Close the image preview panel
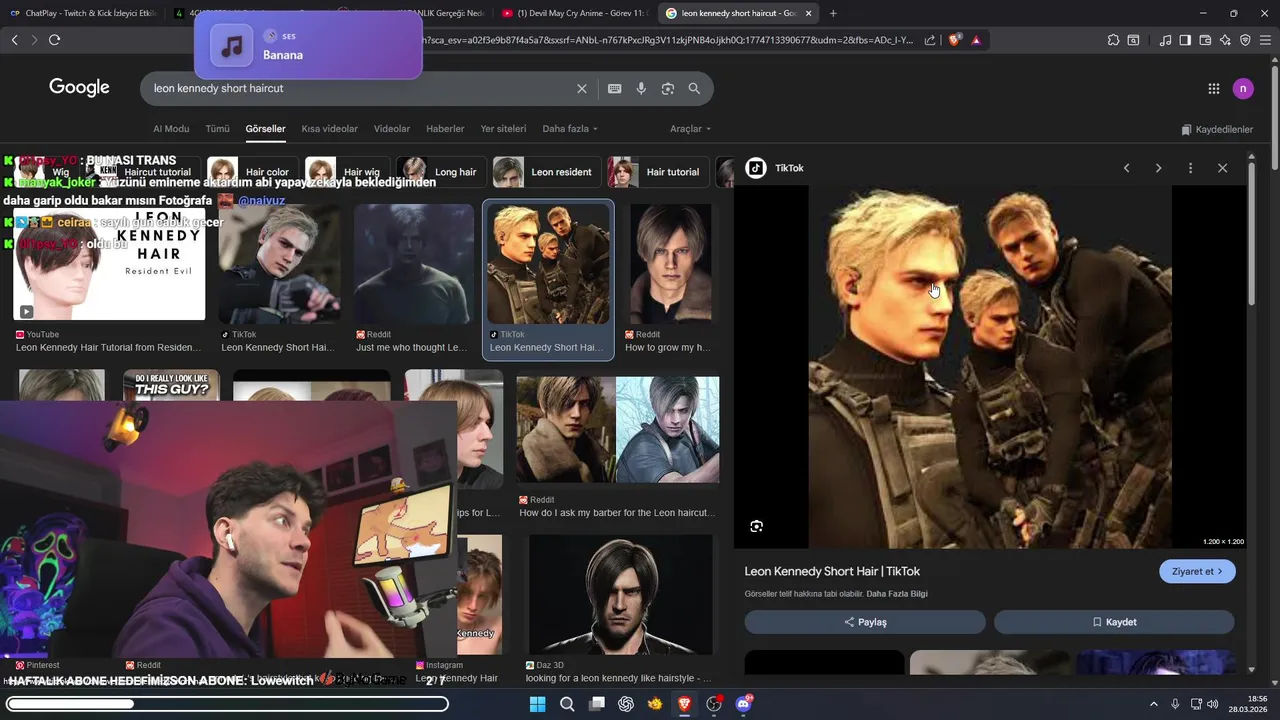 (x=1222, y=168)
